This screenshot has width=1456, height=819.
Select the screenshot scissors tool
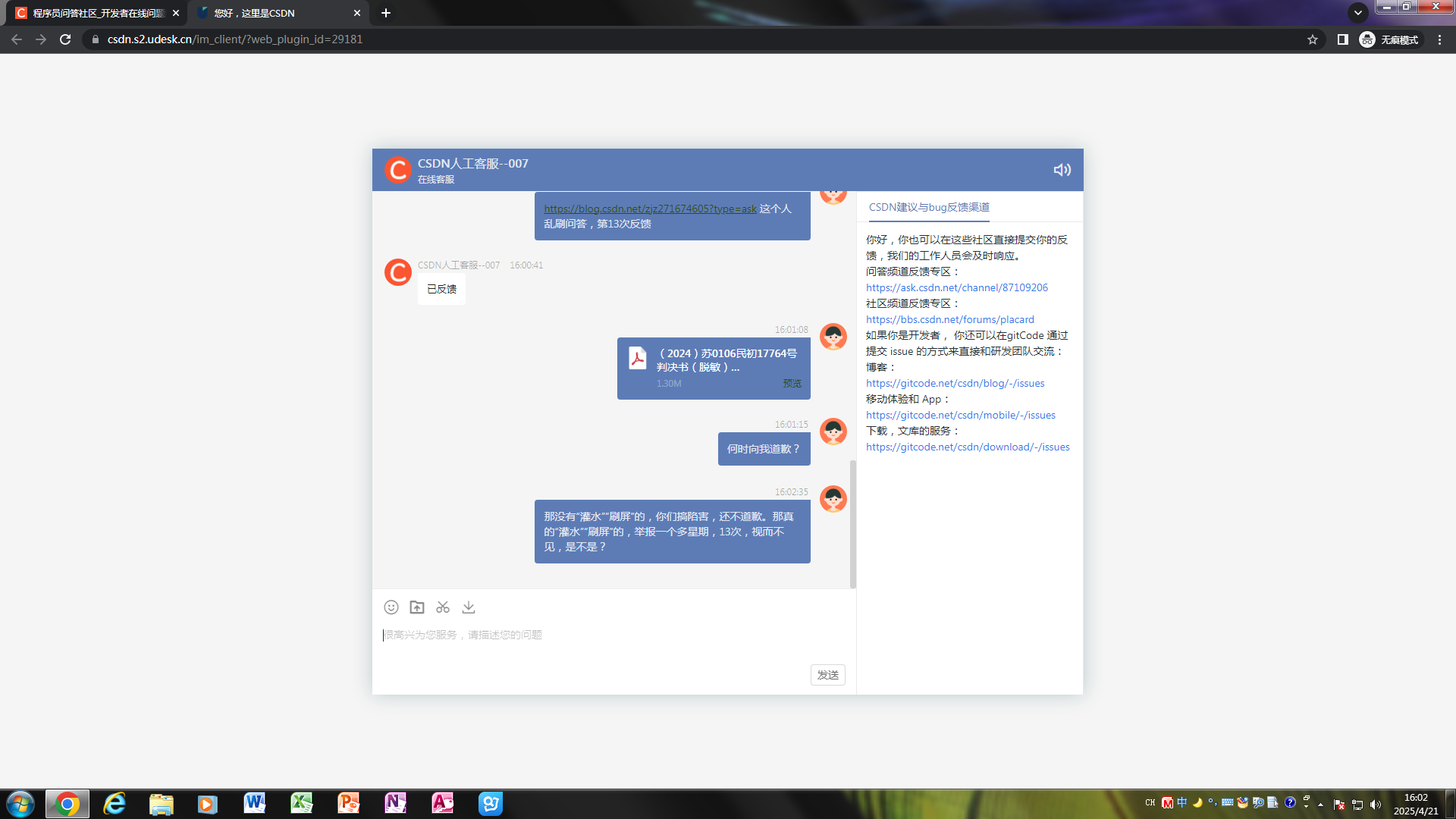[x=443, y=607]
